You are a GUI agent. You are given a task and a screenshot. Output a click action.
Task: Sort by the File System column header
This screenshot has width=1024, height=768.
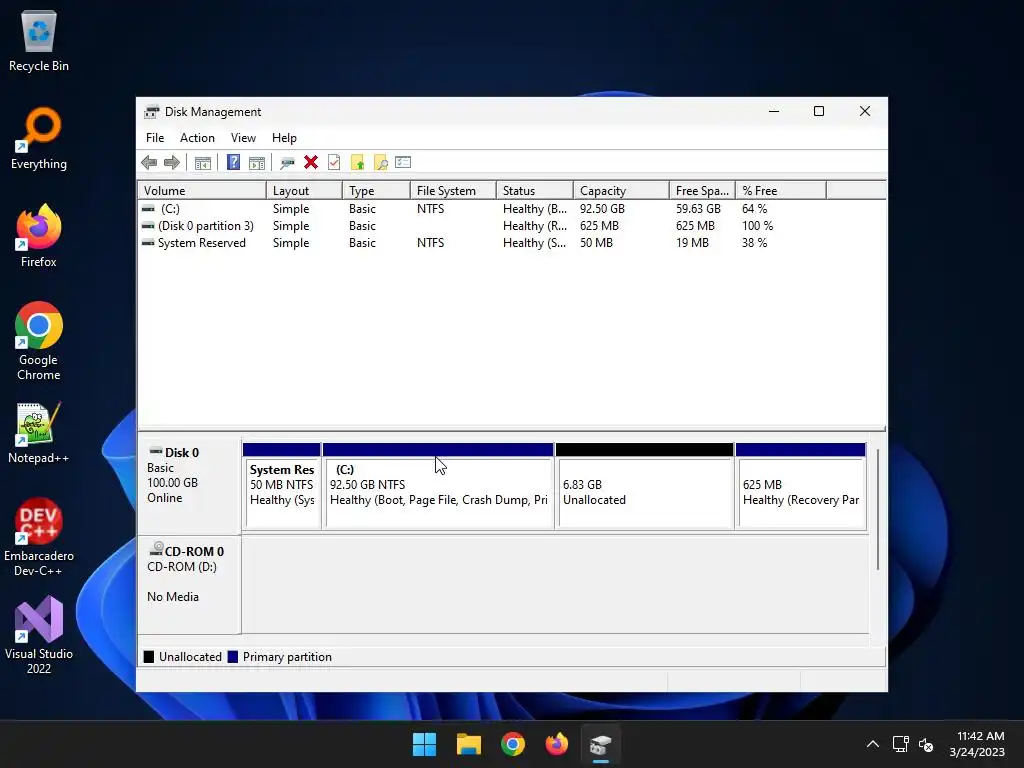453,191
